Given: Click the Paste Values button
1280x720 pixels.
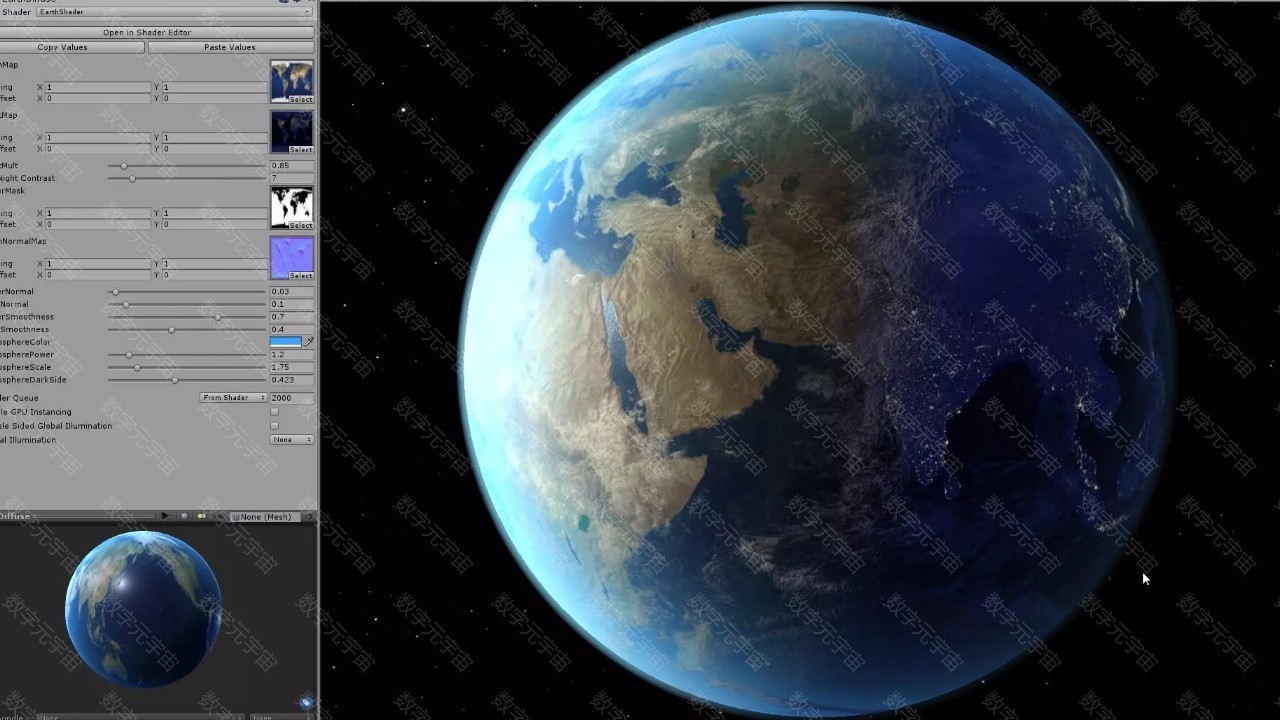Looking at the screenshot, I should point(230,47).
